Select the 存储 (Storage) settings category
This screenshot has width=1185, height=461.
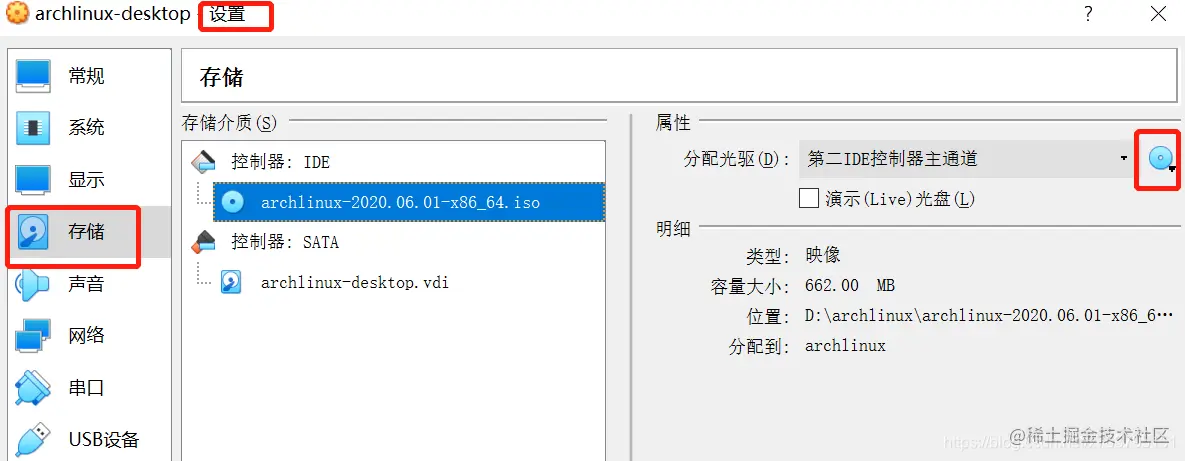point(89,231)
